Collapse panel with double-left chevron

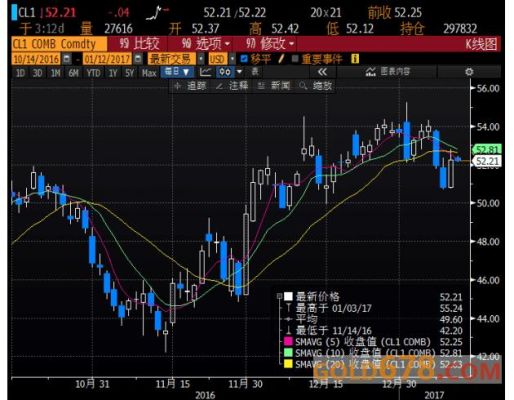(322, 72)
